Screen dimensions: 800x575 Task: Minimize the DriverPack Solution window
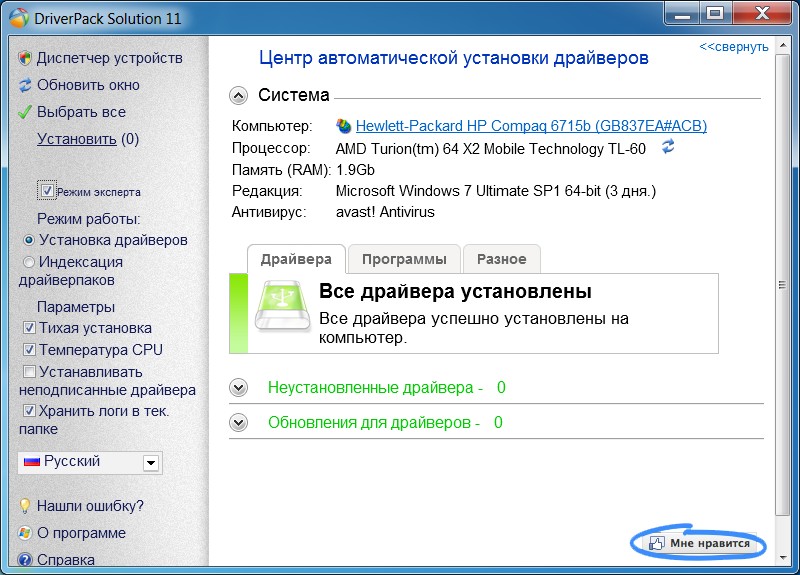[682, 14]
